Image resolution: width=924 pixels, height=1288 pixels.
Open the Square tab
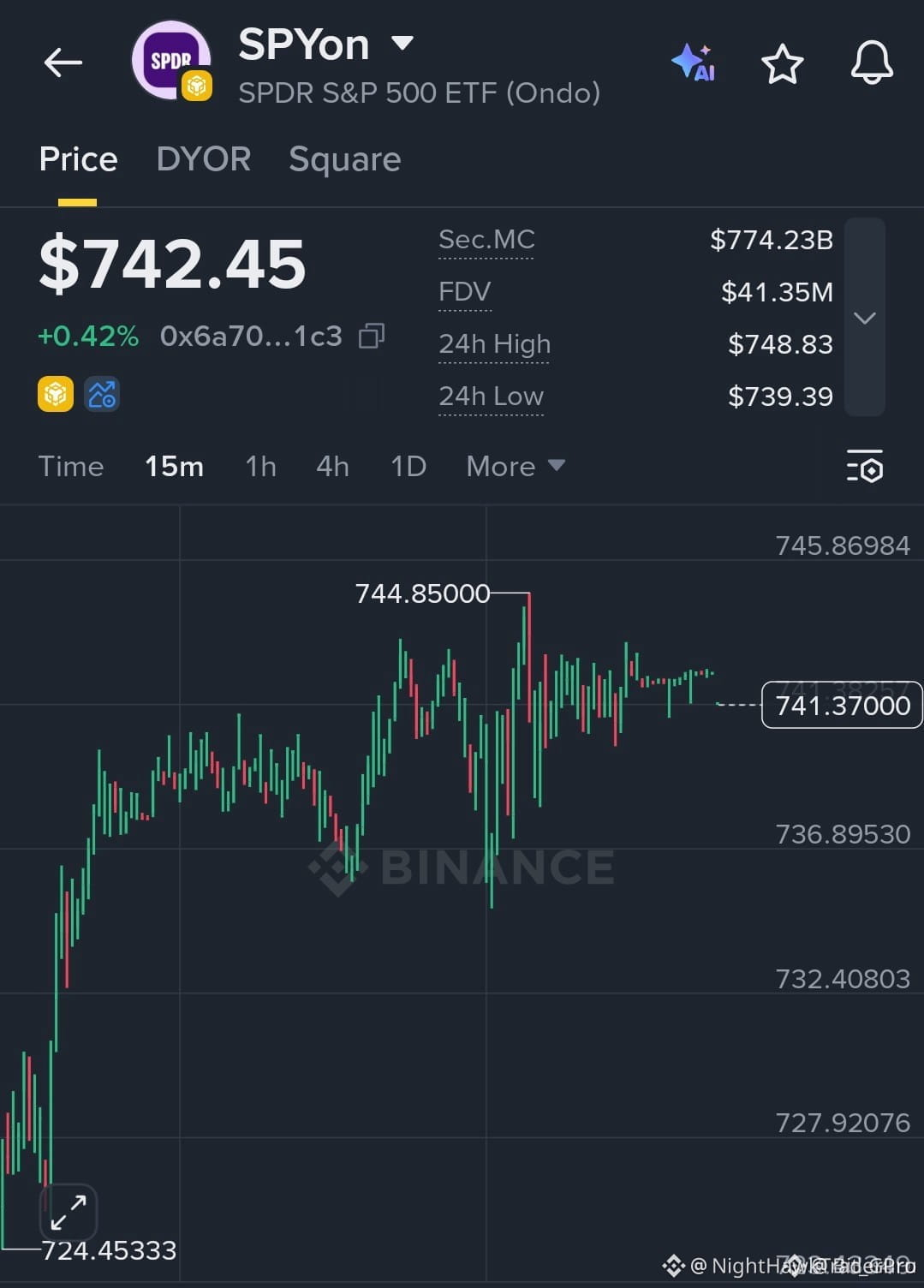click(345, 160)
